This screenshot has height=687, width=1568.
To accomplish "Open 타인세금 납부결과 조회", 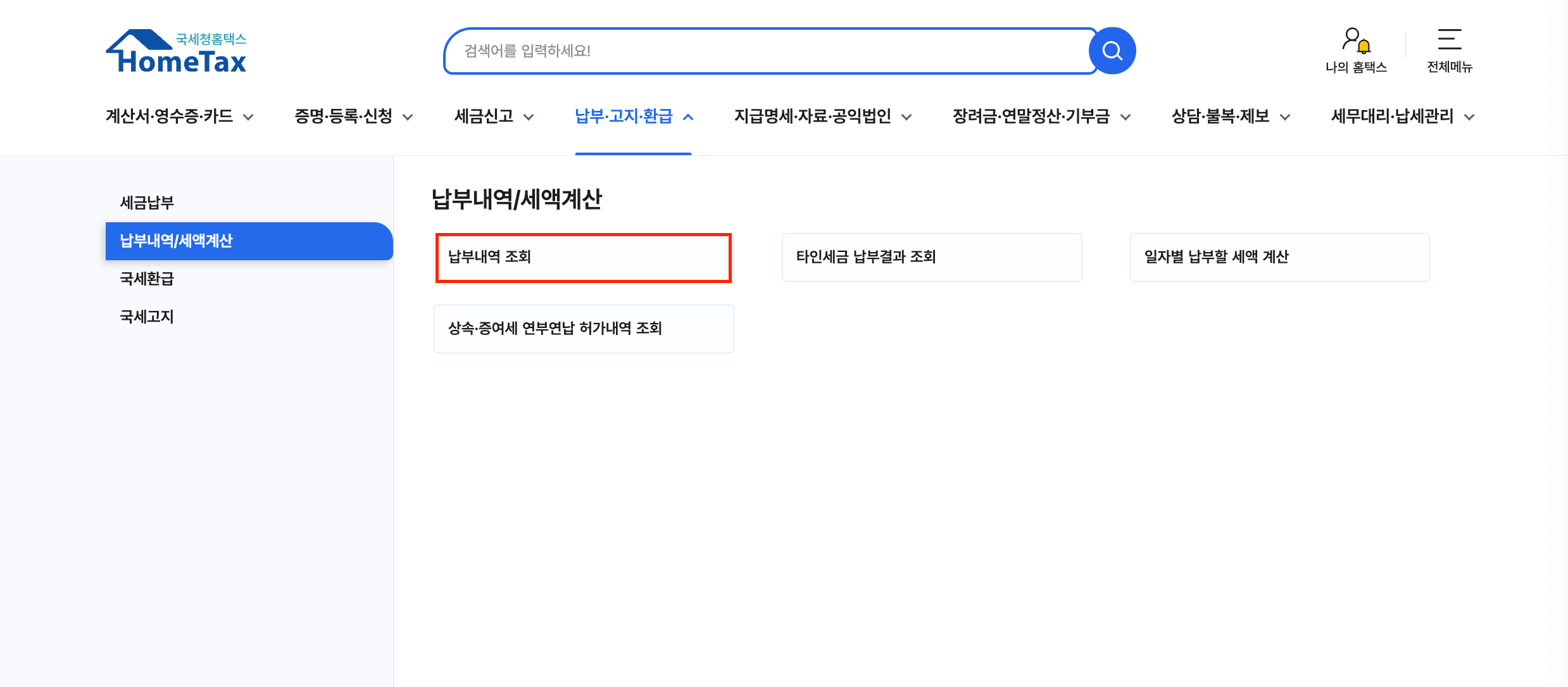I will pos(932,257).
